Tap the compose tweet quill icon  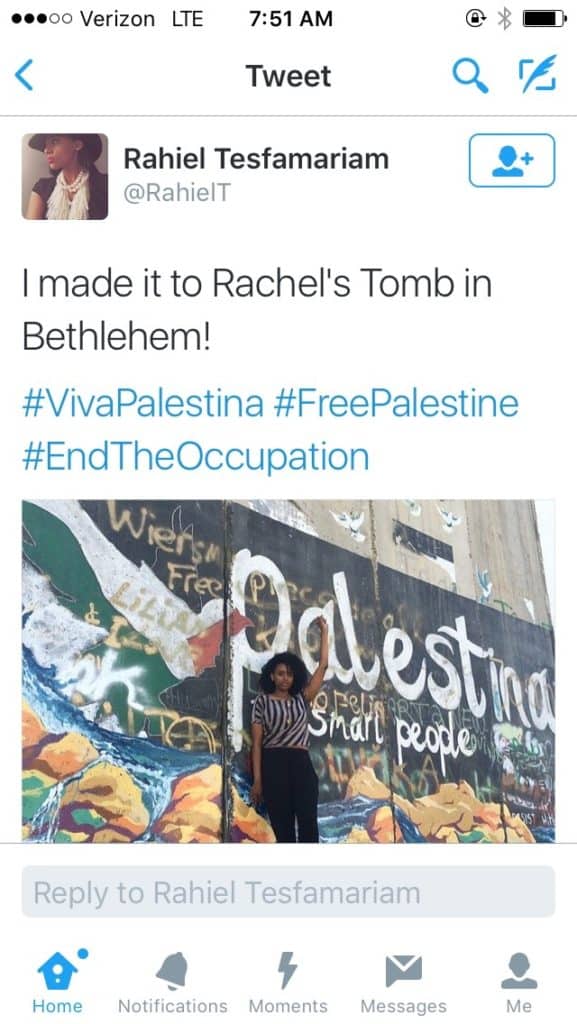pyautogui.click(x=537, y=73)
